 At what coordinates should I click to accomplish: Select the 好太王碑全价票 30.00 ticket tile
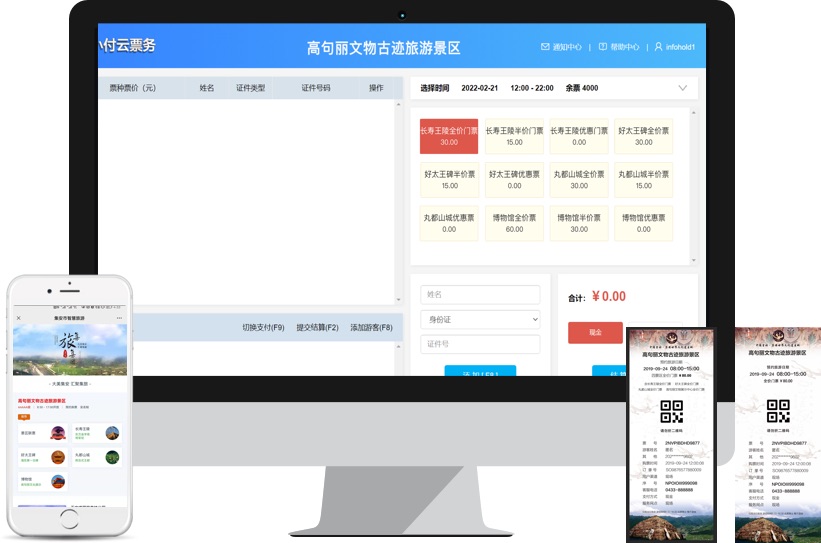(644, 136)
